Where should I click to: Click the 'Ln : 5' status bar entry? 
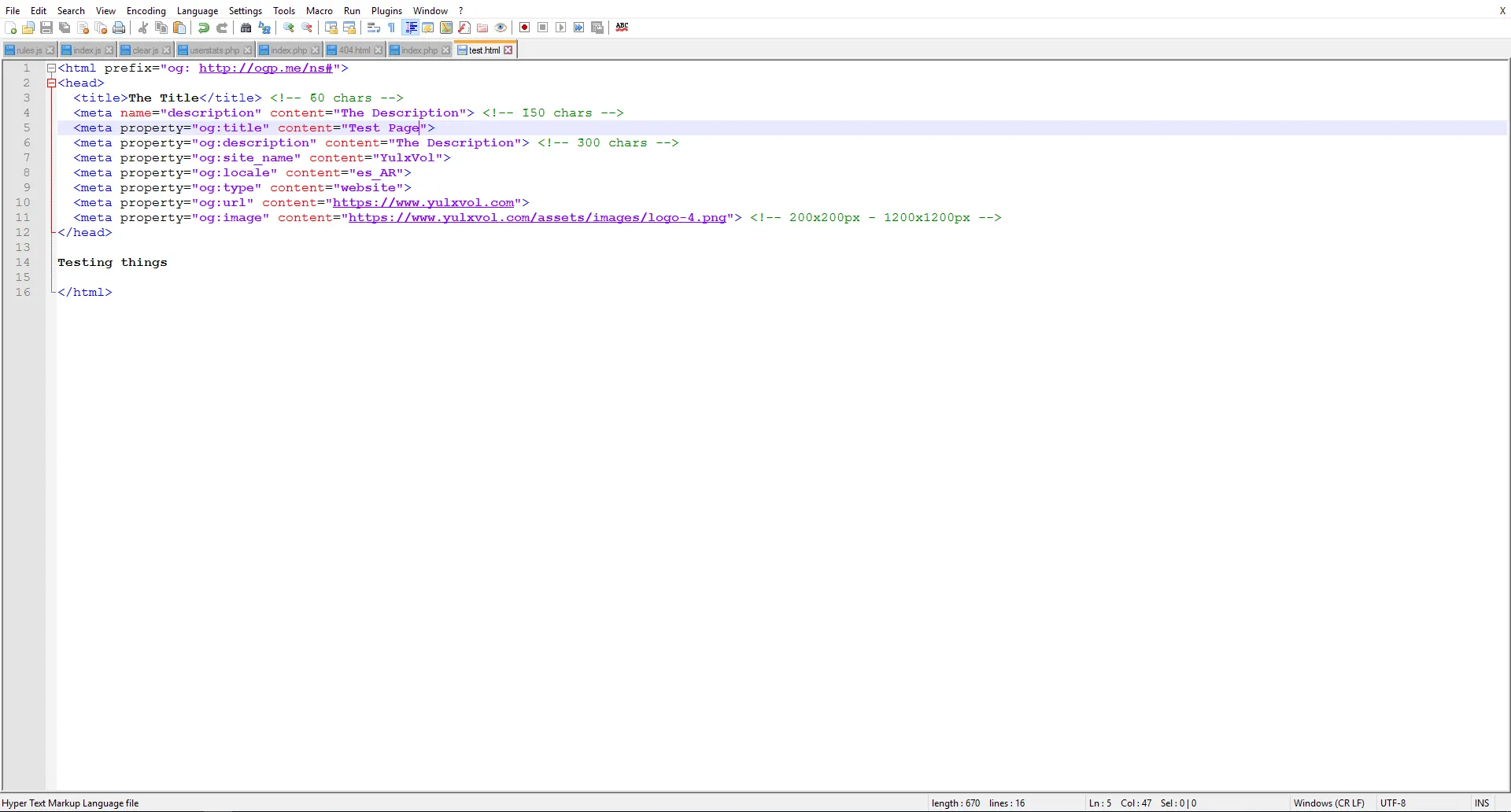(x=1100, y=803)
